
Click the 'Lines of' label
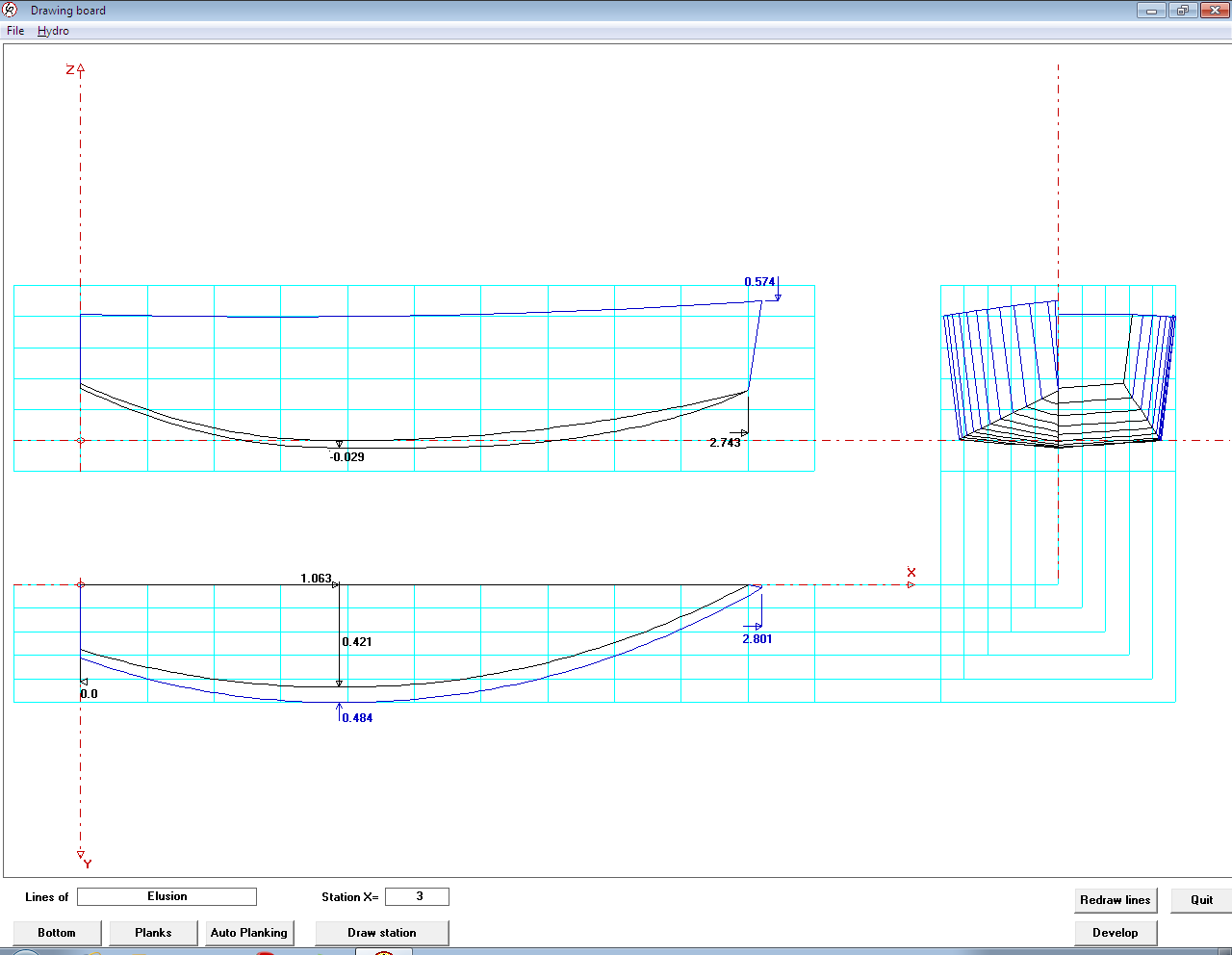[x=46, y=897]
